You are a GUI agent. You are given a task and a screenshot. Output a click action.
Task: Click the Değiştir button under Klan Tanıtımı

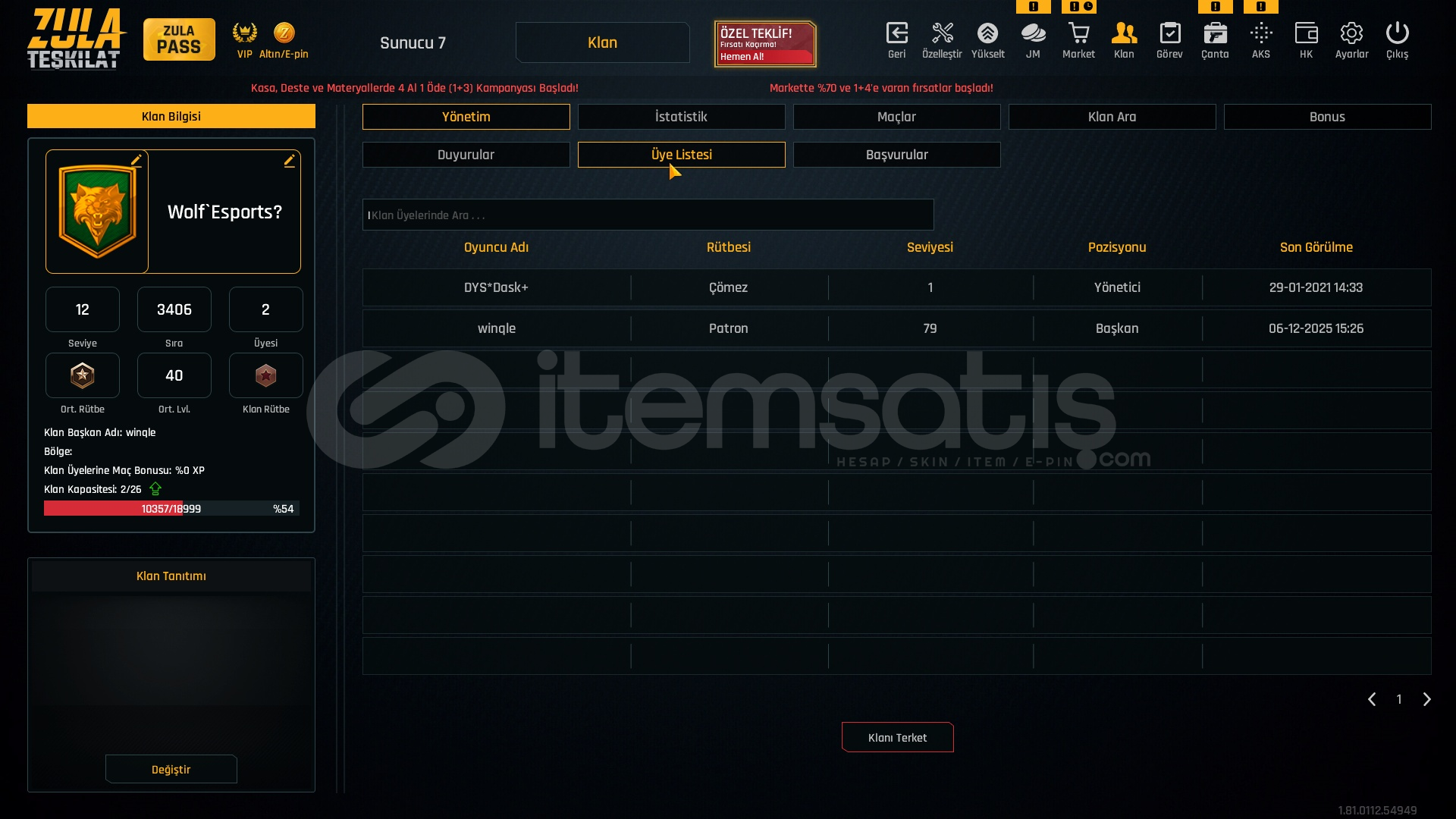pos(171,769)
